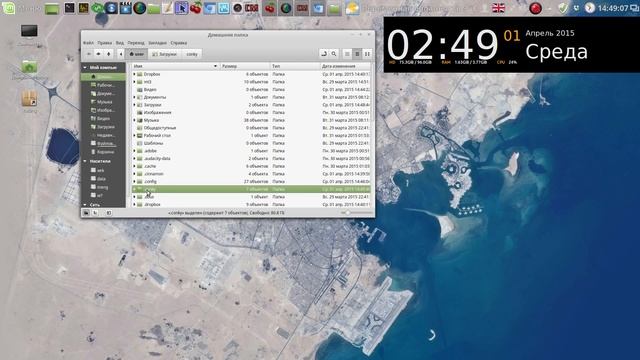This screenshot has height=360, width=640.
Task: Select the .audacity-data folder row
Action: point(251,158)
